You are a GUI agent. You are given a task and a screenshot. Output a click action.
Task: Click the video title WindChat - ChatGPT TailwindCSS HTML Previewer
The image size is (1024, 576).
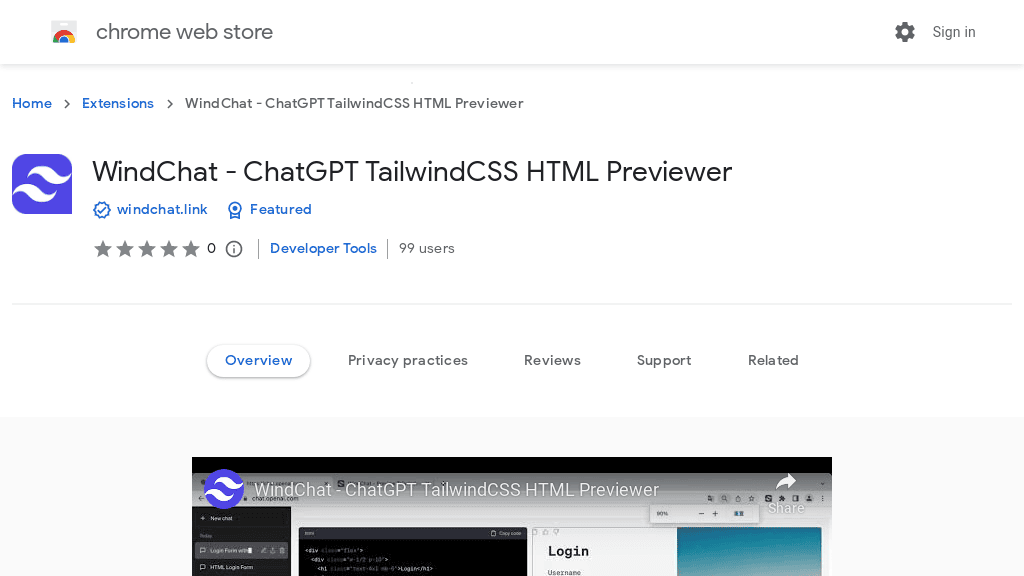[x=456, y=490]
